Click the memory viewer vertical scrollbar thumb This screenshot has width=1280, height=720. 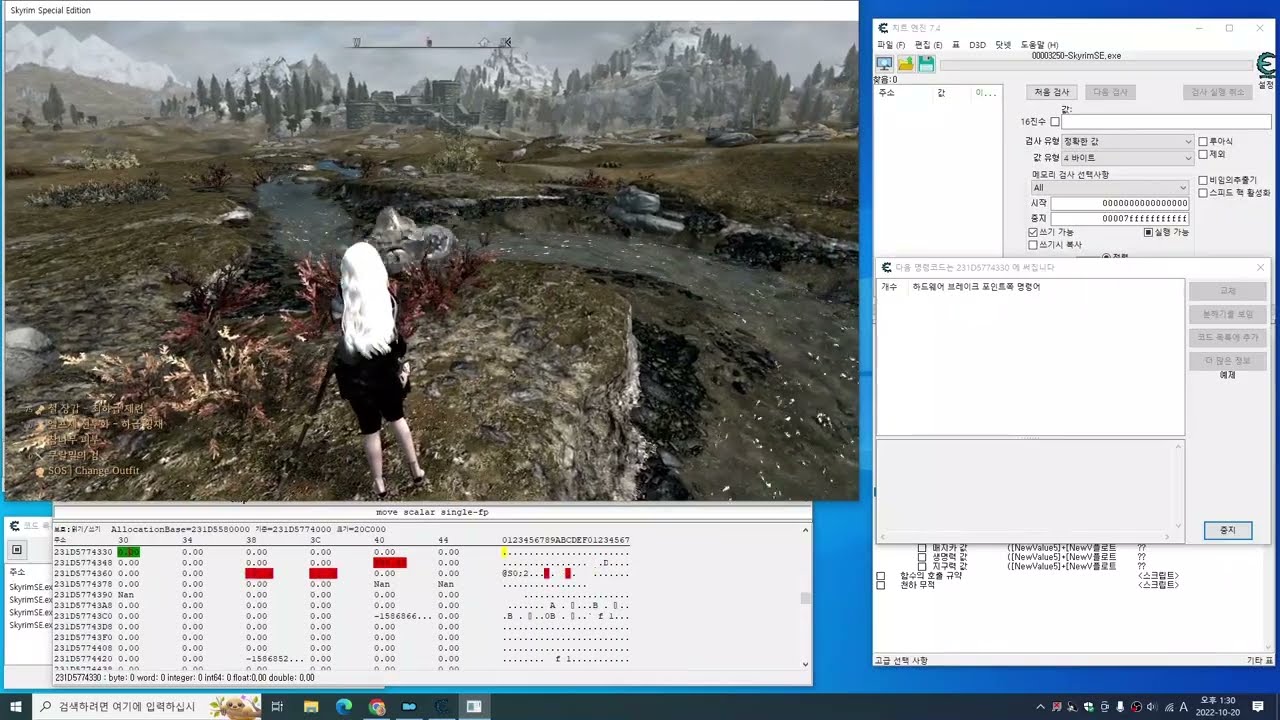pyautogui.click(x=805, y=599)
